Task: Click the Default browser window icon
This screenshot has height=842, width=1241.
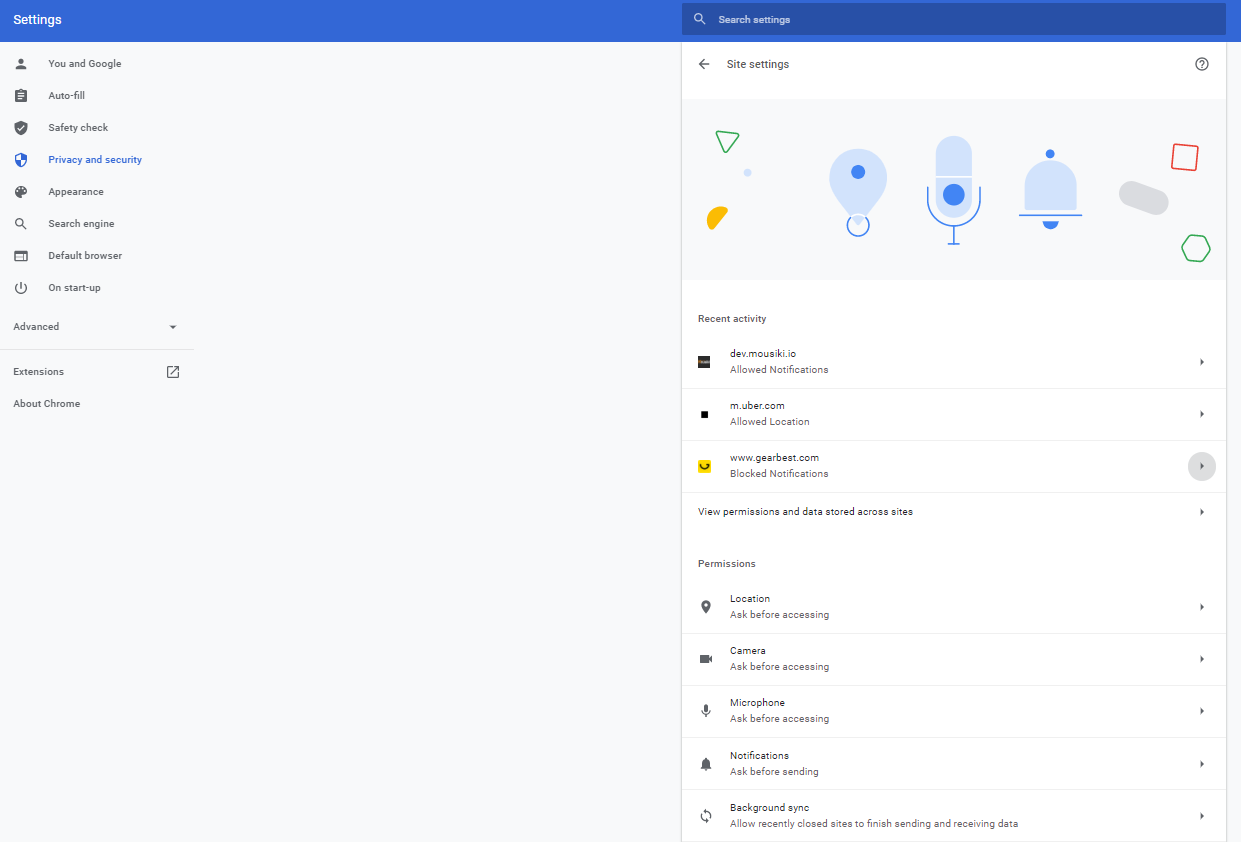Action: [21, 256]
